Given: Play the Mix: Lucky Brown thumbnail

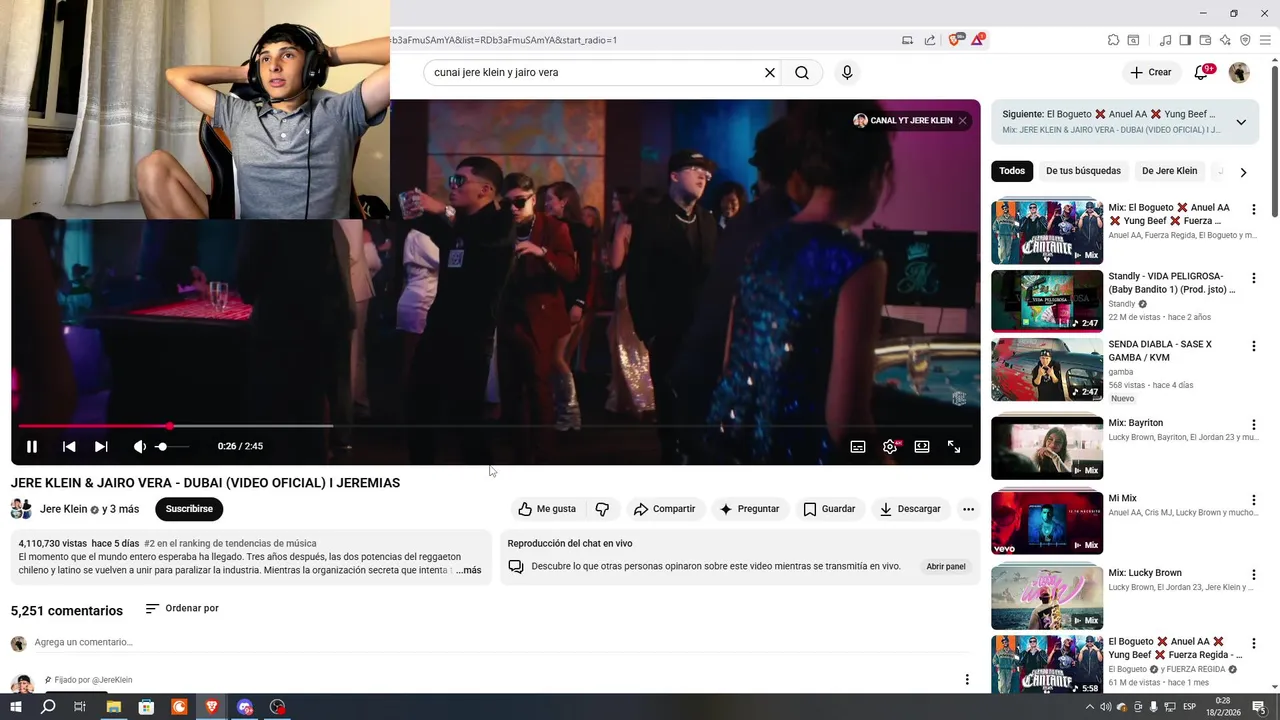Looking at the screenshot, I should pos(1047,598).
